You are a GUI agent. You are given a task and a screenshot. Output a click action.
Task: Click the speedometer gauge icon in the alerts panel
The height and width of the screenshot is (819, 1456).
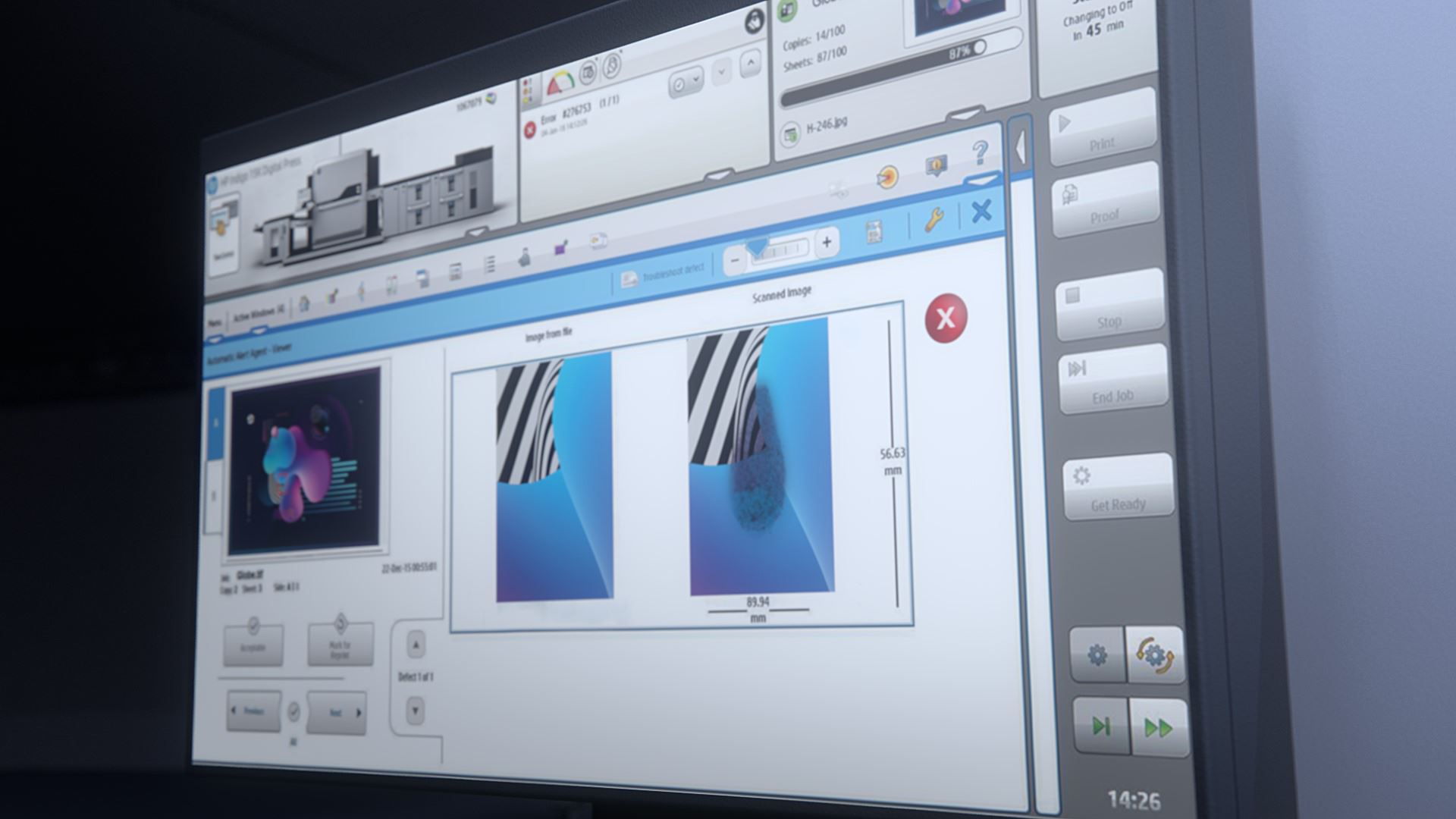(x=559, y=82)
